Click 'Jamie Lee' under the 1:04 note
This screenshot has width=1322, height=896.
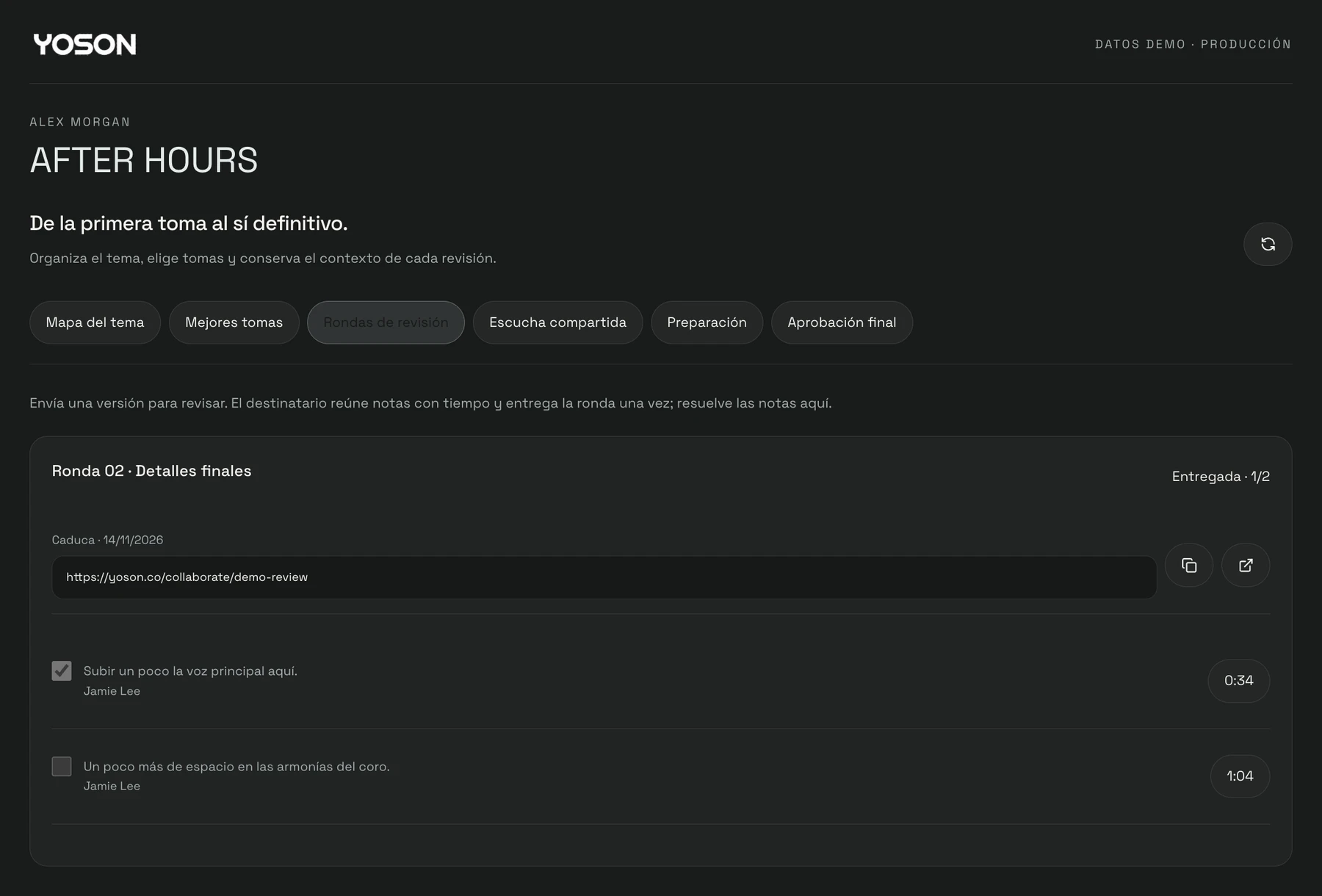[112, 786]
